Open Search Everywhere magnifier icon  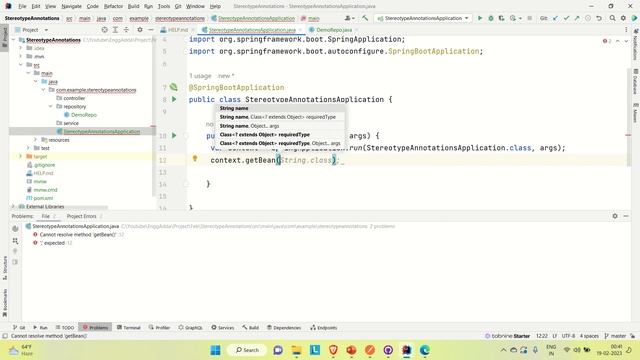[x=612, y=18]
